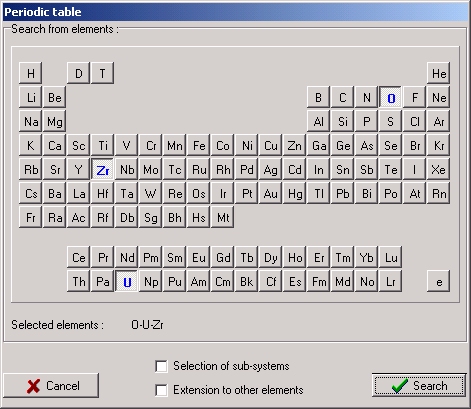Select the Rn element button
This screenshot has width=471, height=409.
[439, 194]
